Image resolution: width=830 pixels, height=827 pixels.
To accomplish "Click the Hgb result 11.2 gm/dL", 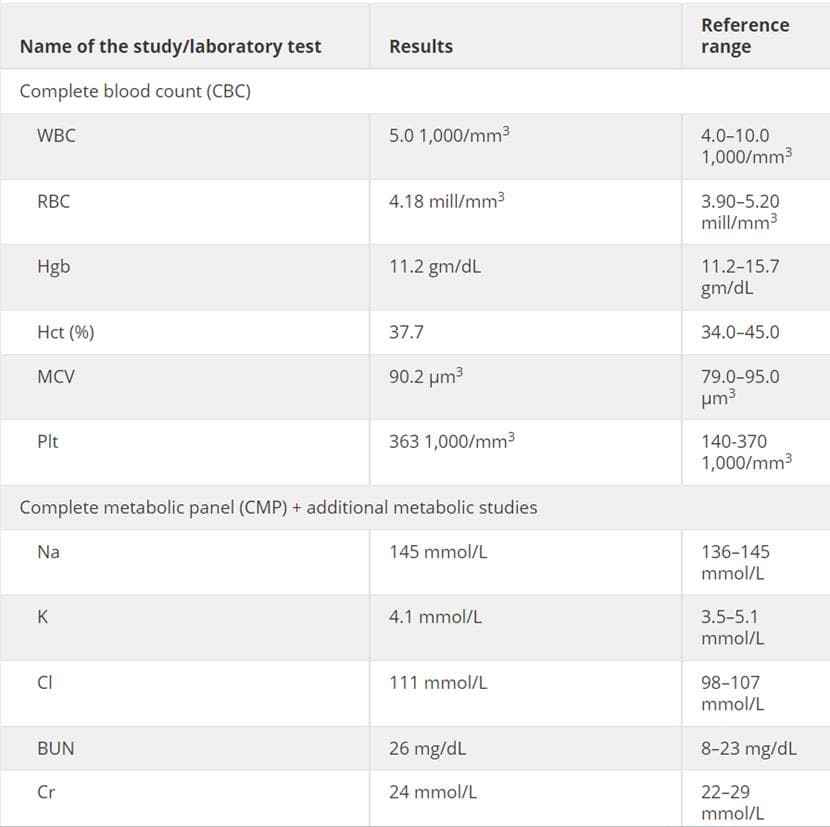I will tap(435, 266).
